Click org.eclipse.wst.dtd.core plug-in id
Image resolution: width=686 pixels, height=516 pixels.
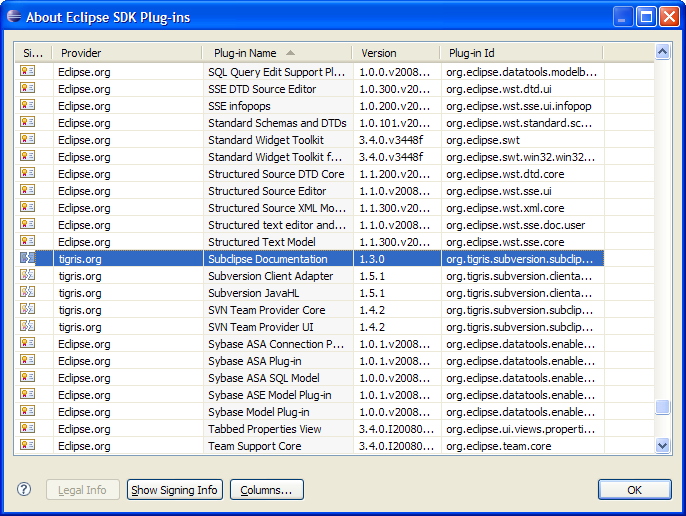tap(505, 174)
